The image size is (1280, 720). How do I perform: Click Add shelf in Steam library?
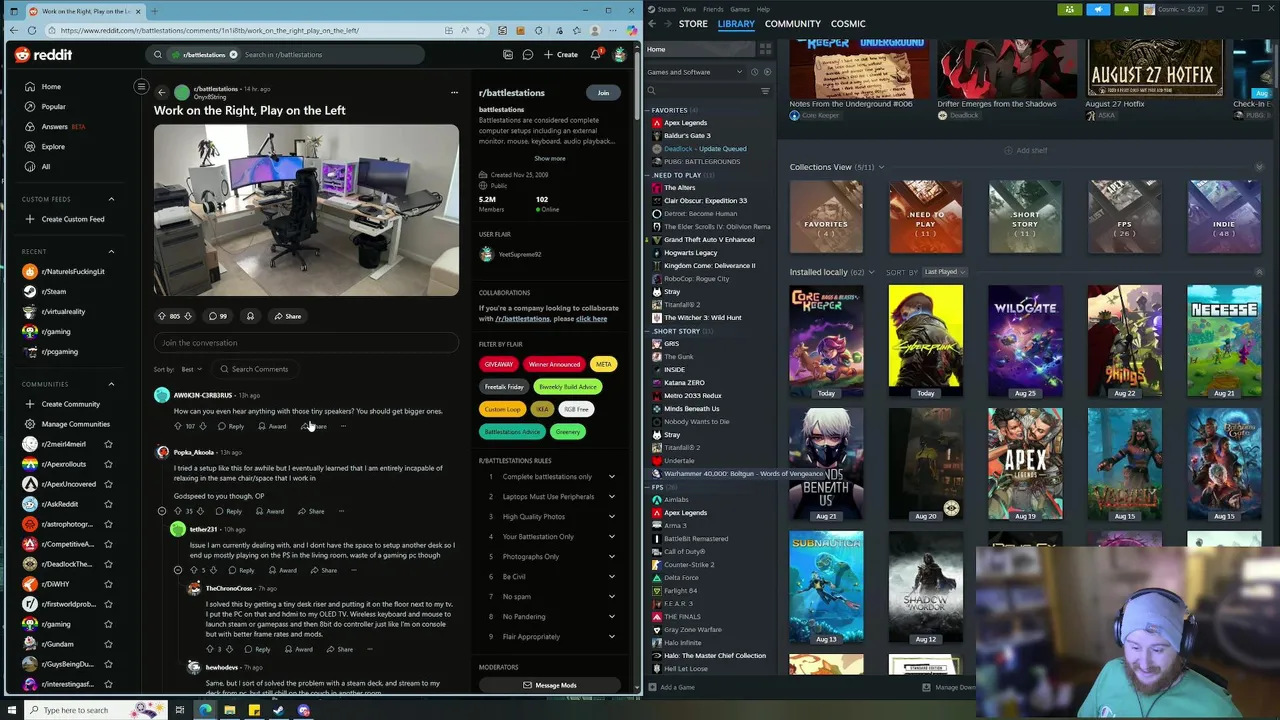click(1026, 151)
